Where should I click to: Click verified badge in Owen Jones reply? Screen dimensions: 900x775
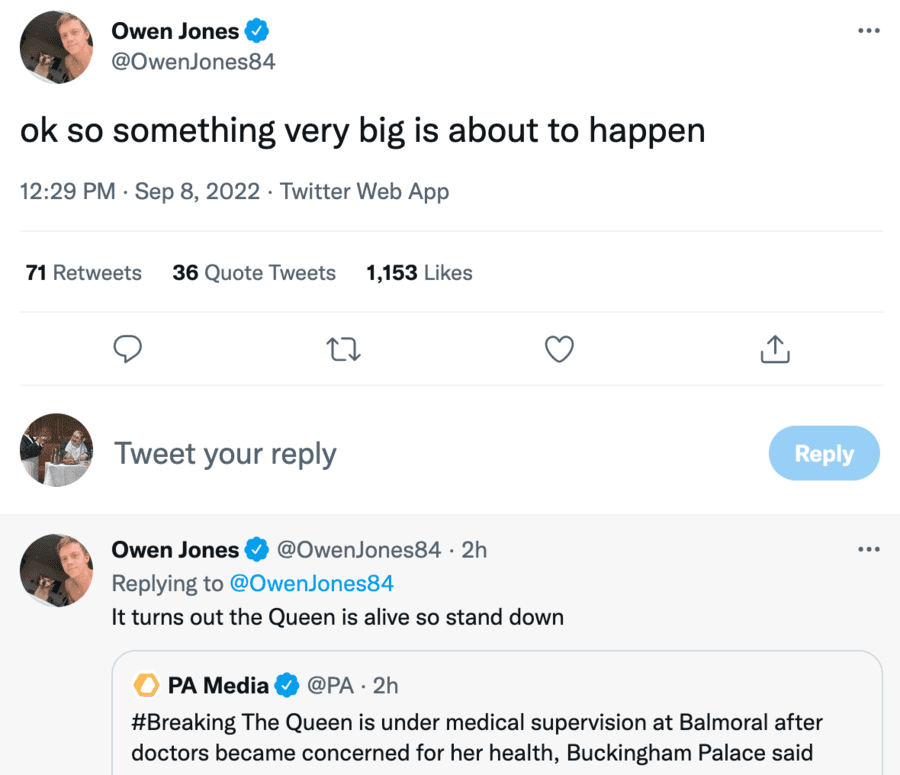(257, 549)
